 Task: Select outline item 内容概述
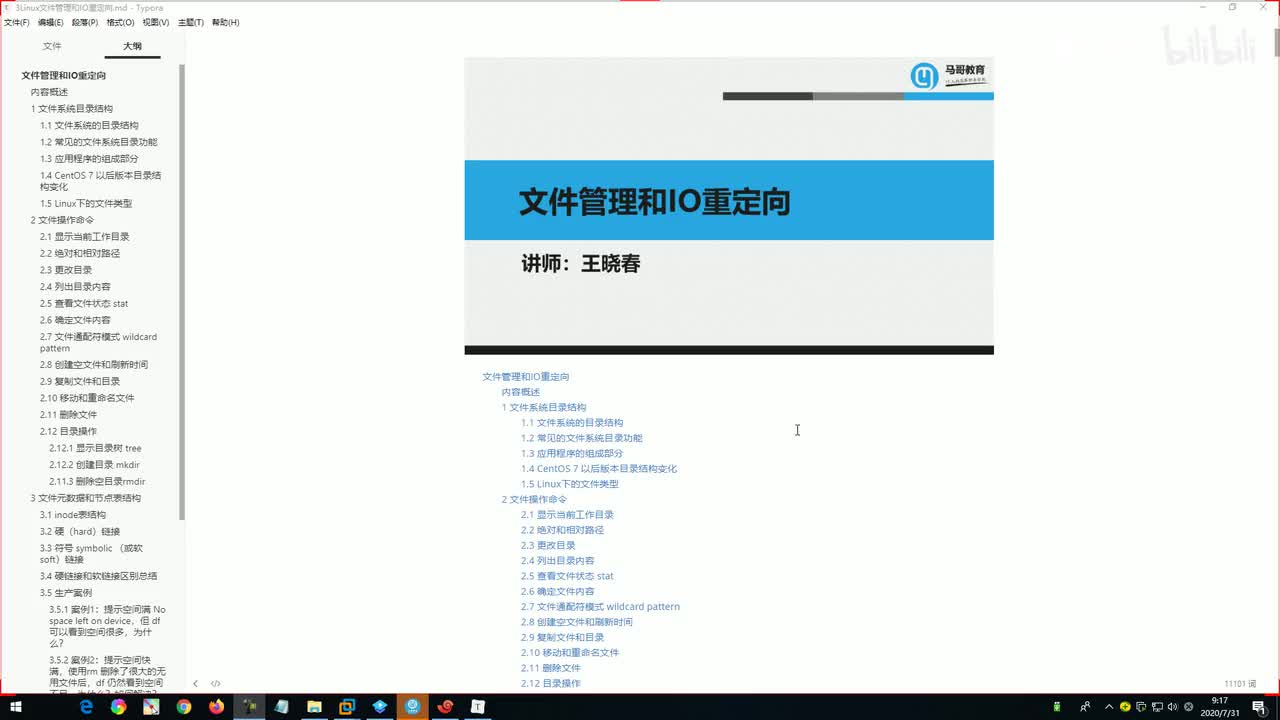pyautogui.click(x=49, y=92)
